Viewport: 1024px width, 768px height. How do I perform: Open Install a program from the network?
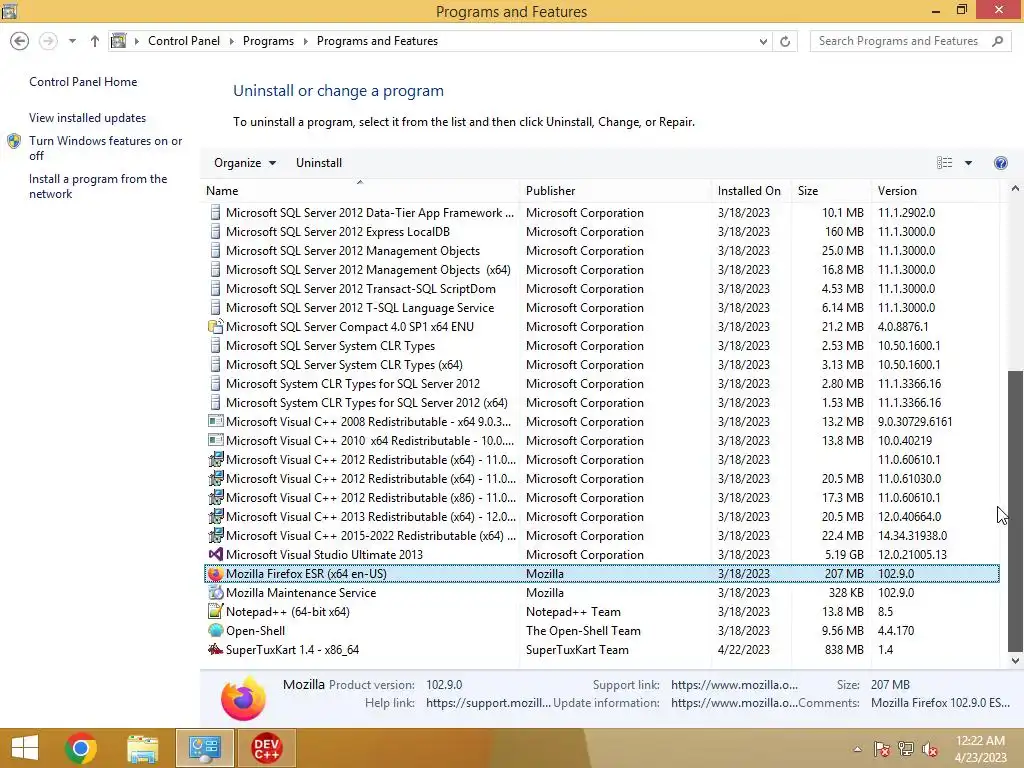(98, 186)
